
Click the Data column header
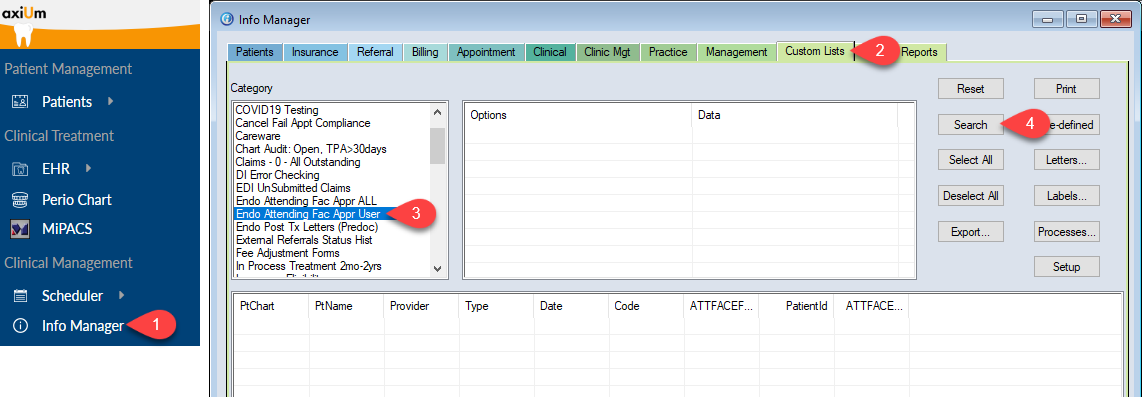[x=795, y=115]
